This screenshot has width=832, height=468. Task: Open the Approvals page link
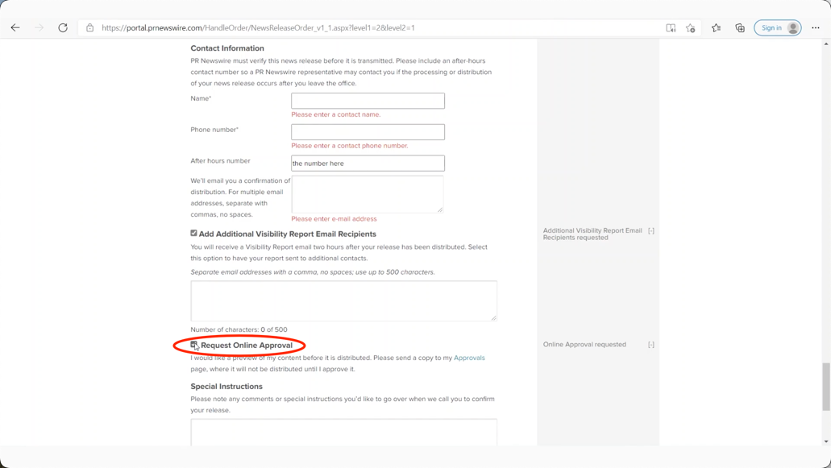[469, 357]
